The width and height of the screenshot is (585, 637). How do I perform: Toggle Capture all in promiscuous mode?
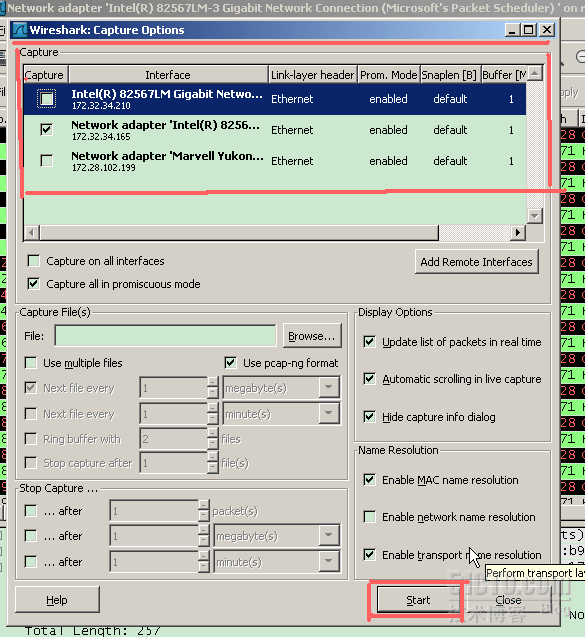point(33,284)
